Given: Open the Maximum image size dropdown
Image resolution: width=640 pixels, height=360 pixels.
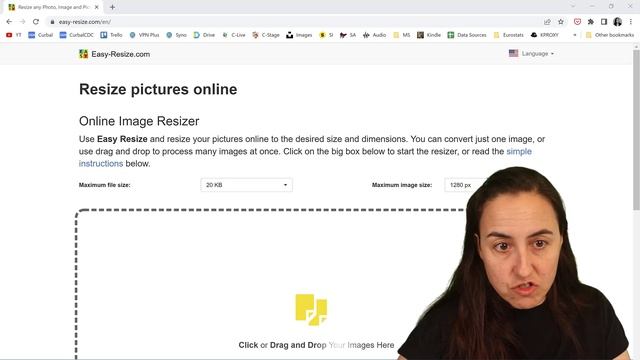Looking at the screenshot, I should 465,185.
